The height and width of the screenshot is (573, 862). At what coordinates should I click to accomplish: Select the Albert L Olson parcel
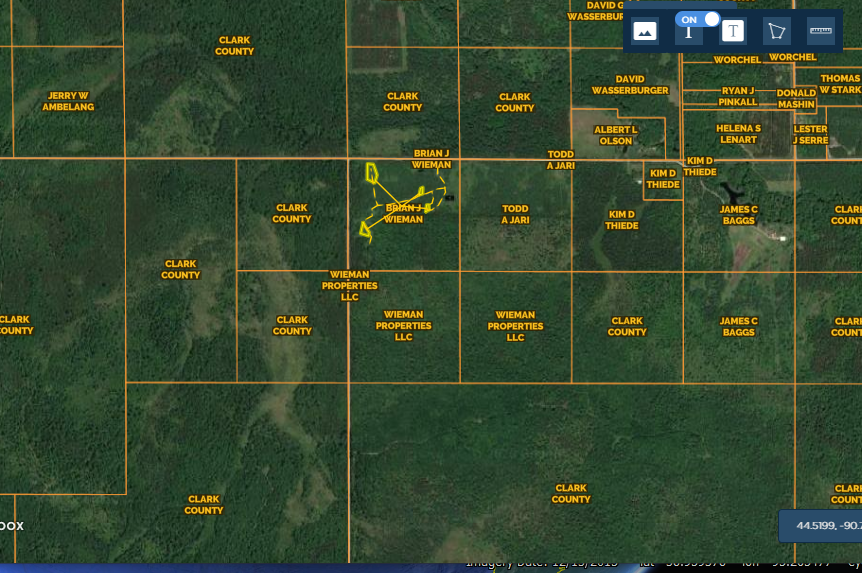point(616,135)
